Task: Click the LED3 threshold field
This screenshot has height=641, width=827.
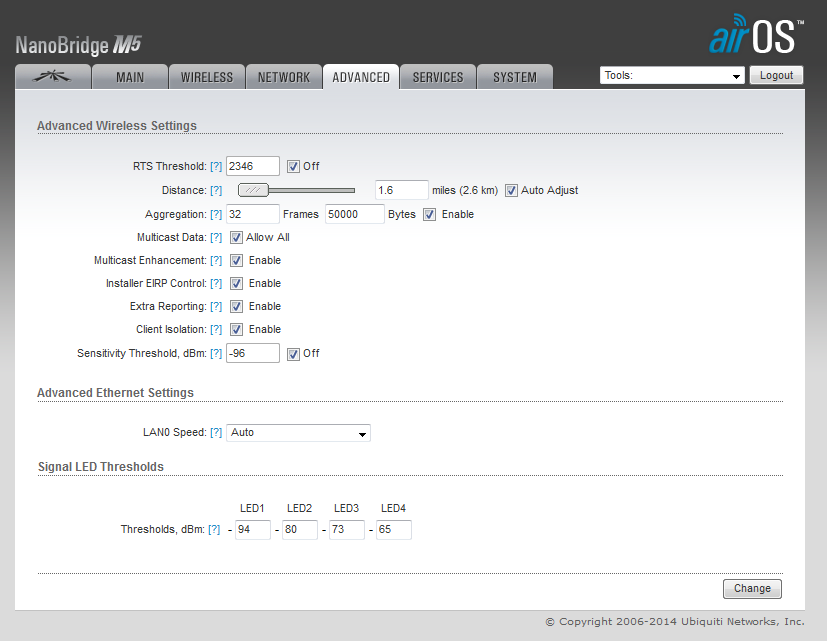Action: point(347,530)
